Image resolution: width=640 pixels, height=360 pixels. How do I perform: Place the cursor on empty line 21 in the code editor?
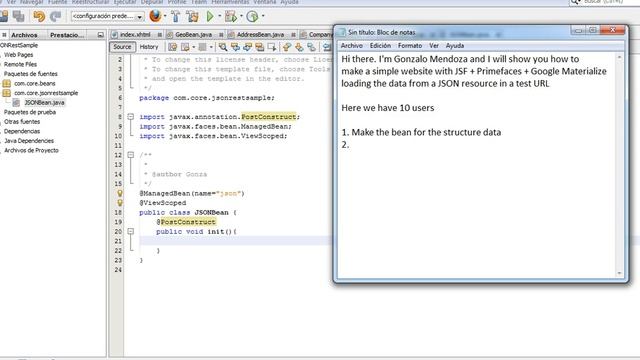[235, 241]
